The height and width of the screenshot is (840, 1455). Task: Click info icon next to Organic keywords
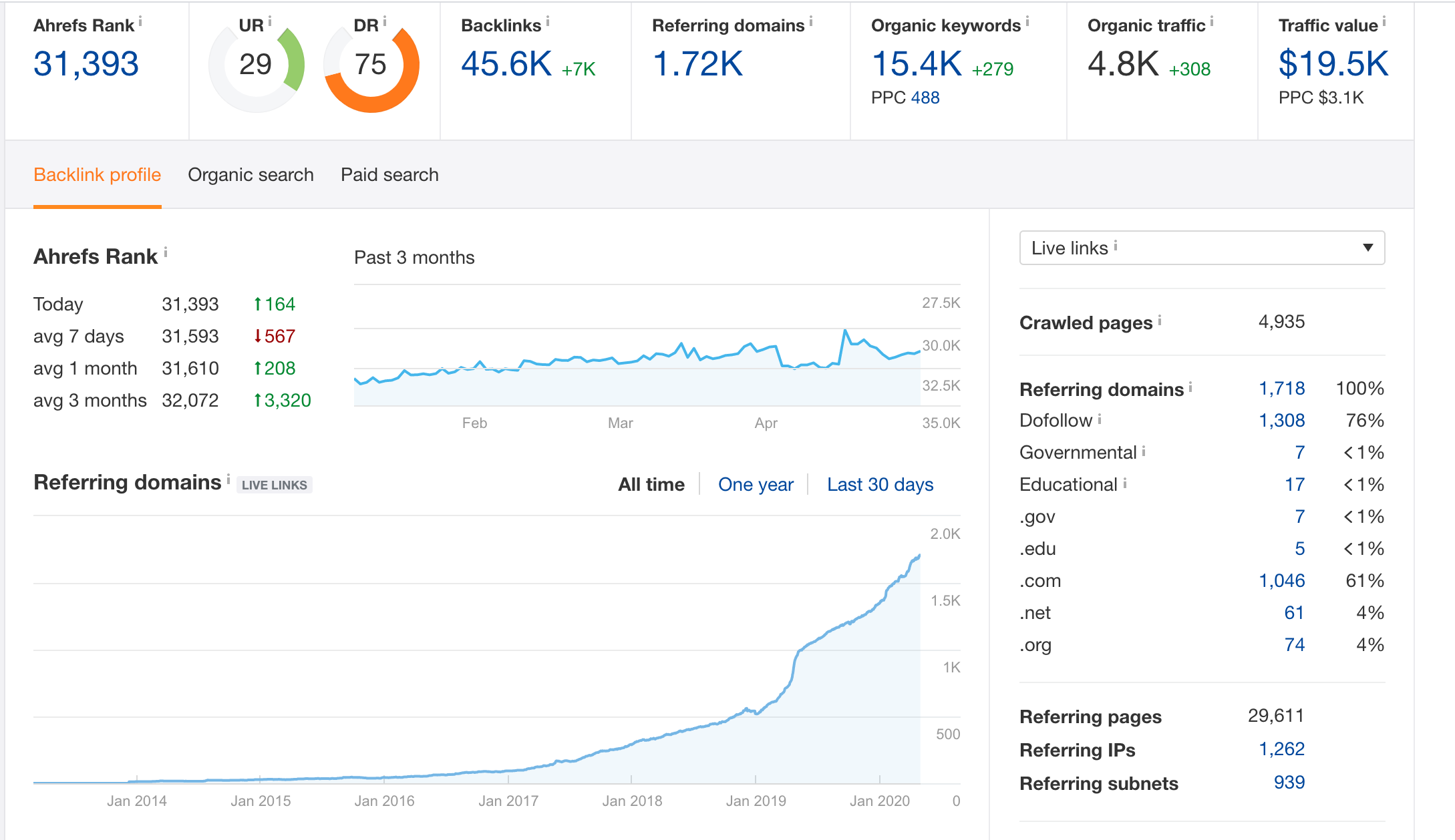[1027, 22]
